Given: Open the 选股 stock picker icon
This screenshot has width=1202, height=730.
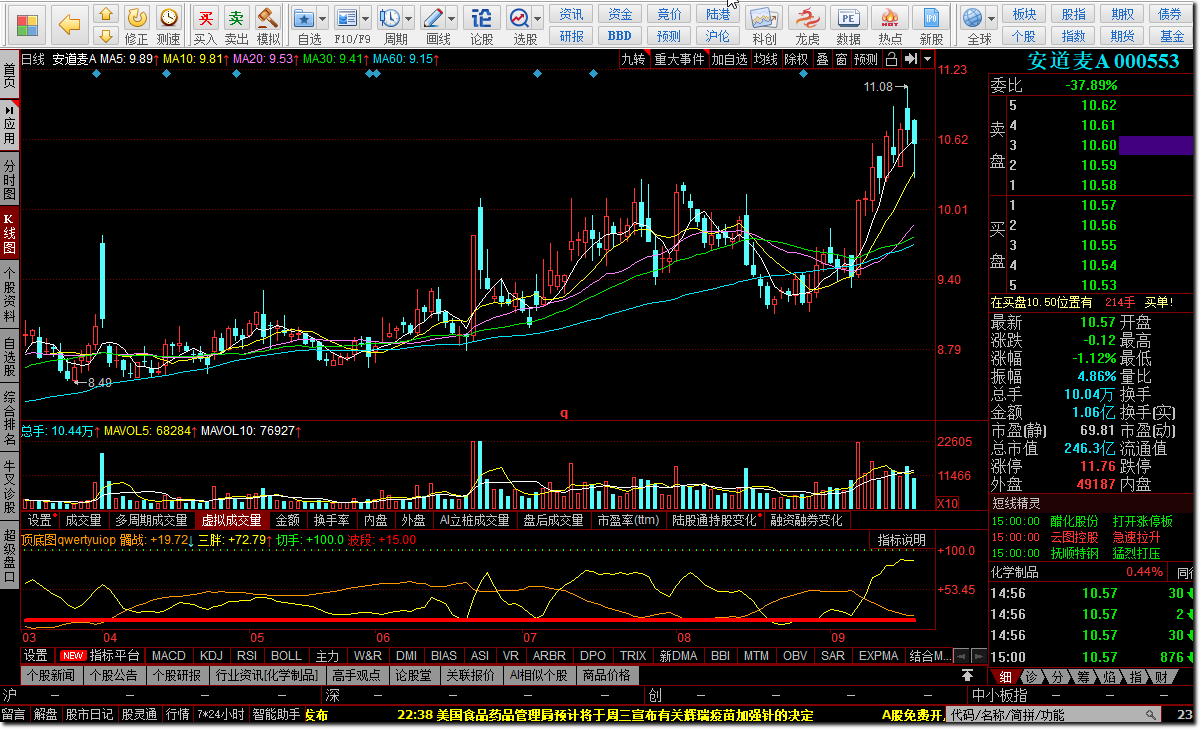Looking at the screenshot, I should point(518,17).
